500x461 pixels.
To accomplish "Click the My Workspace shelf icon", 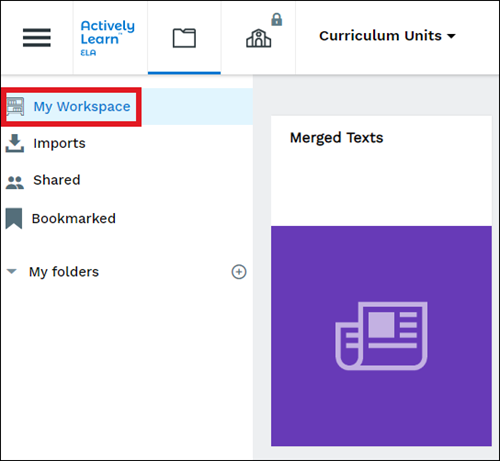I will click(x=15, y=107).
